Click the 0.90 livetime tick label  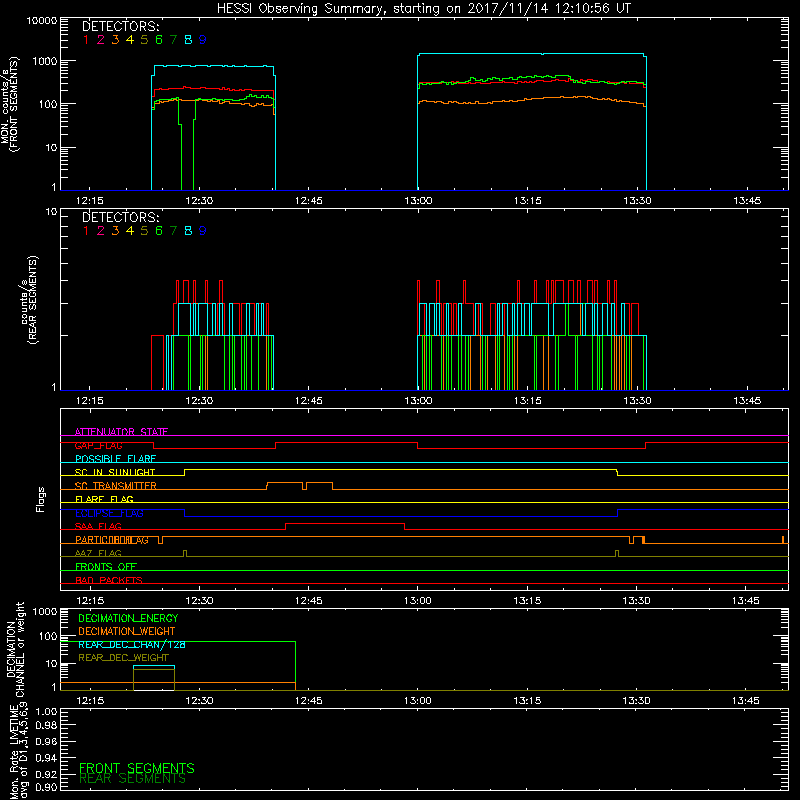click(46, 787)
